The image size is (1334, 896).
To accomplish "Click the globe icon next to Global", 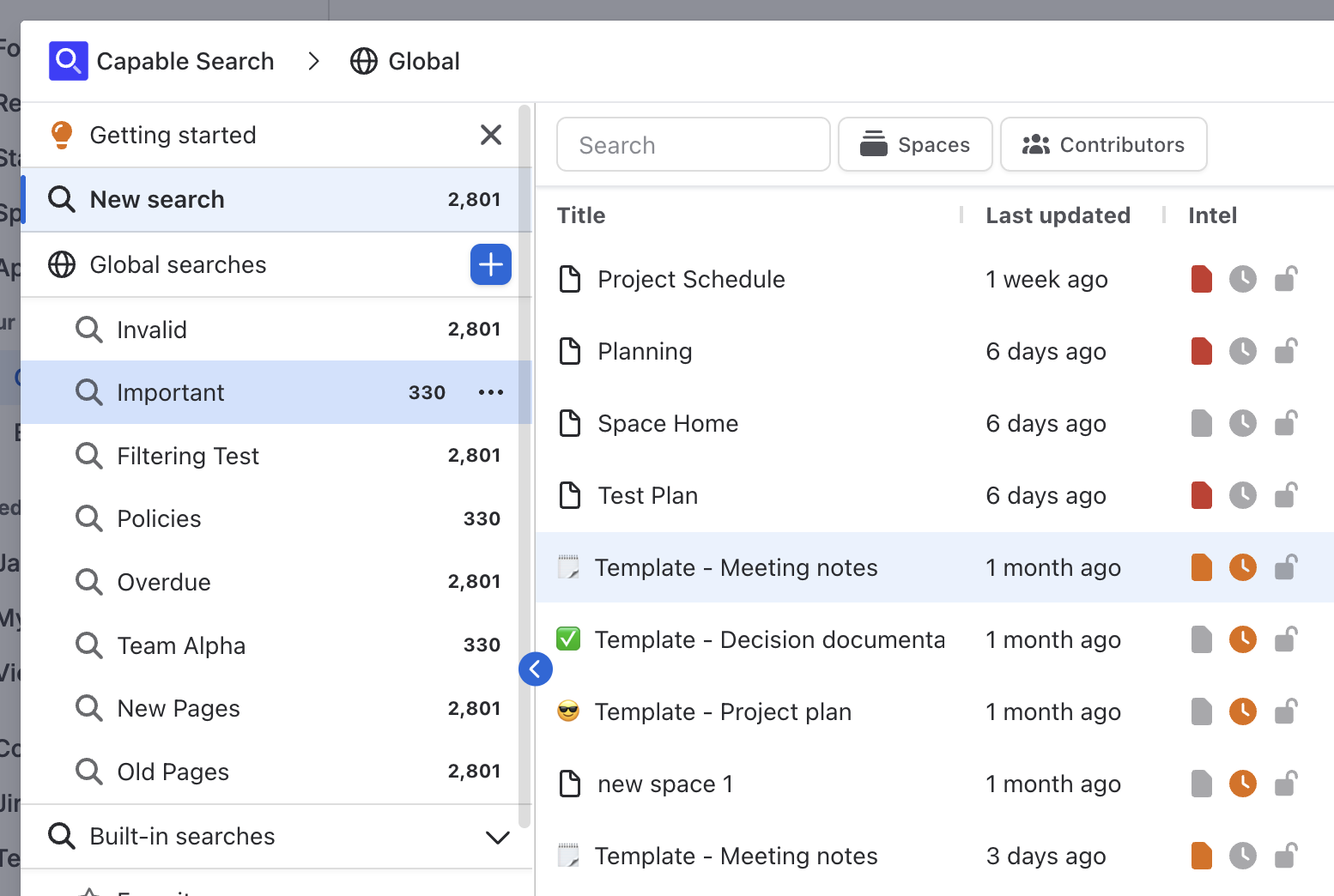I will tap(364, 61).
